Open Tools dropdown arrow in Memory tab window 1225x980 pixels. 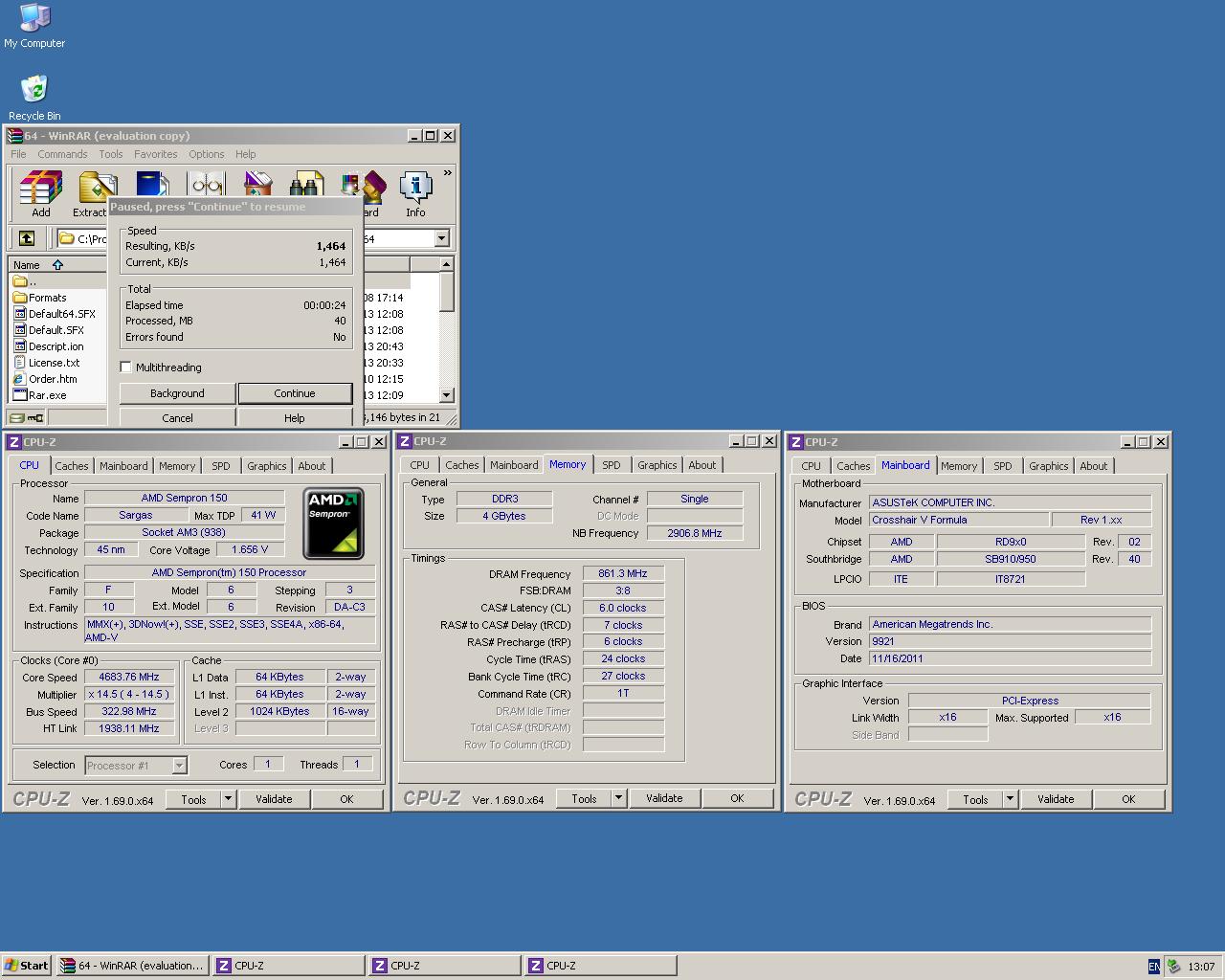click(618, 798)
